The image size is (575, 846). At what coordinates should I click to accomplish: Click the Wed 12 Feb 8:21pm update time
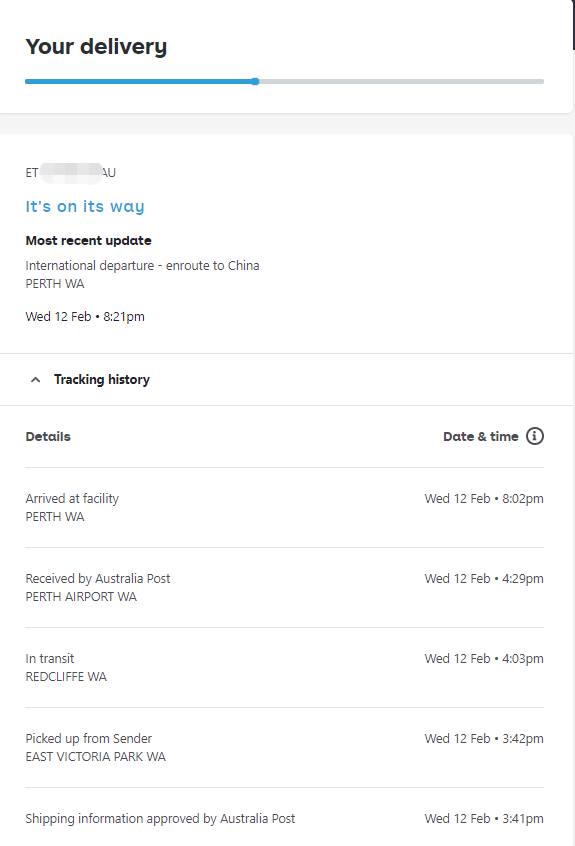point(85,317)
